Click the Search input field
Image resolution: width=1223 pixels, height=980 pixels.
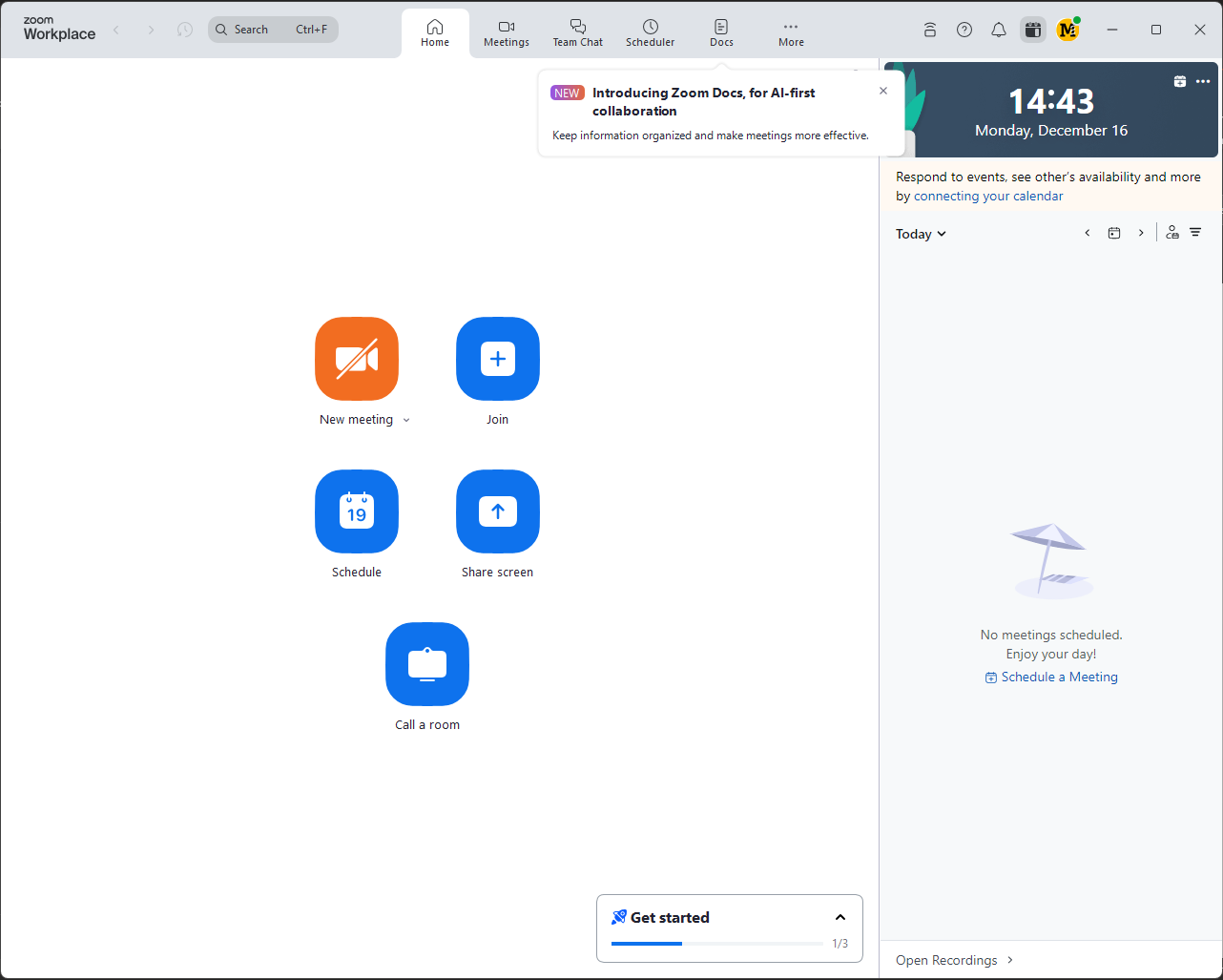273,30
